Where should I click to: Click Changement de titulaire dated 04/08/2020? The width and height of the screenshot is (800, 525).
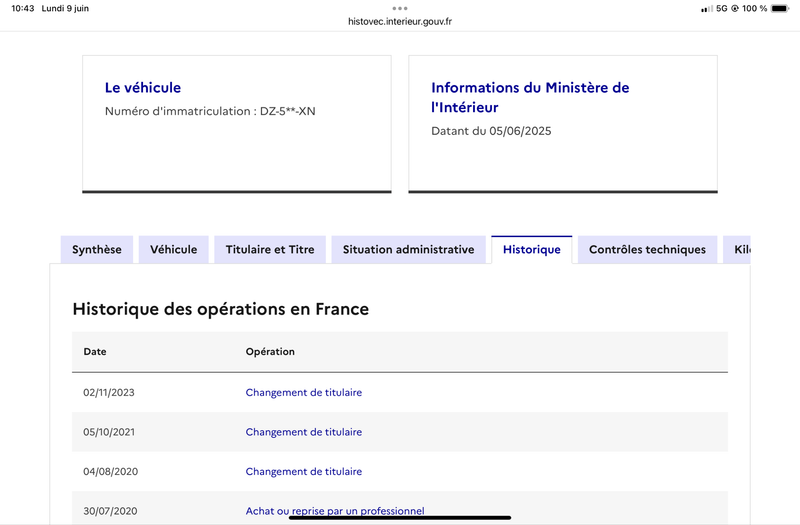coord(304,471)
